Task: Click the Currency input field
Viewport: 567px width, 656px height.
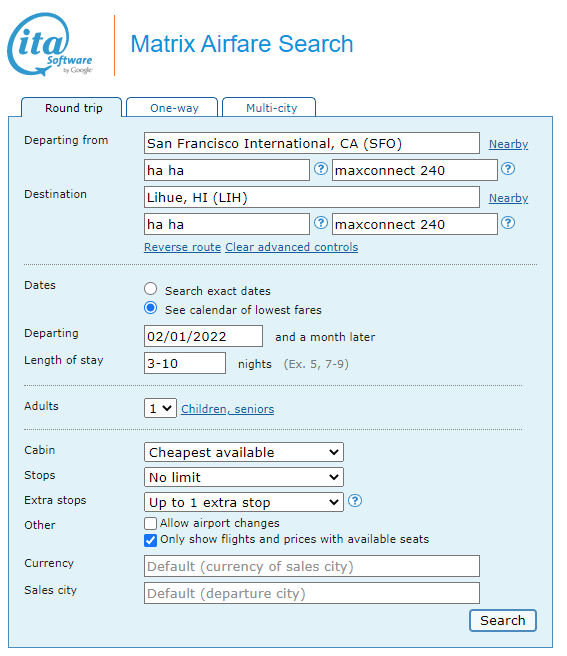Action: pos(312,566)
